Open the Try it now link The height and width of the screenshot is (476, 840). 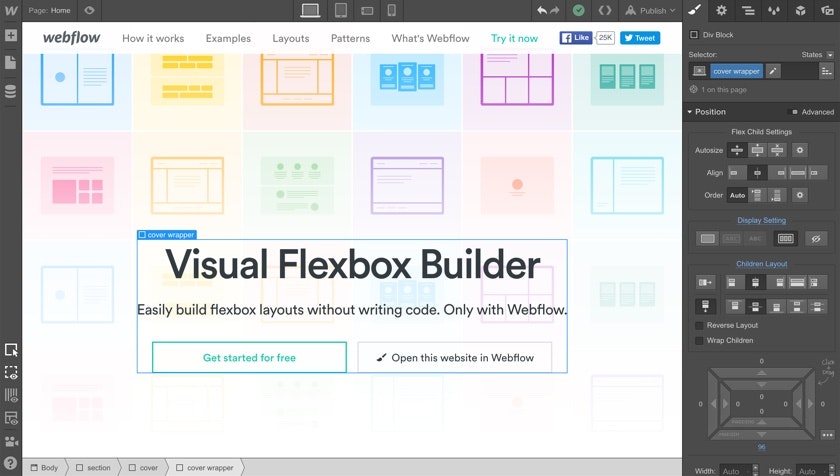click(x=514, y=39)
